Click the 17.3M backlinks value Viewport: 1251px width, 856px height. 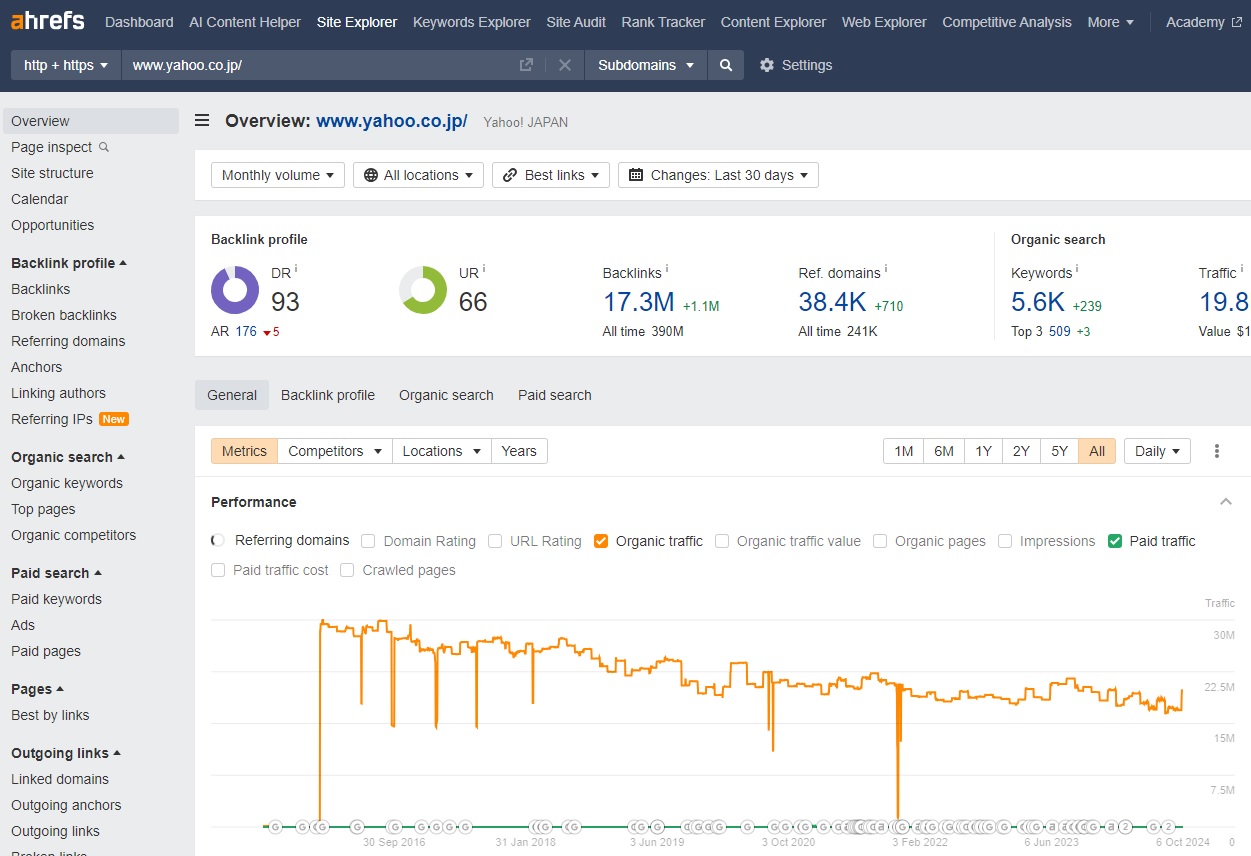tap(639, 301)
